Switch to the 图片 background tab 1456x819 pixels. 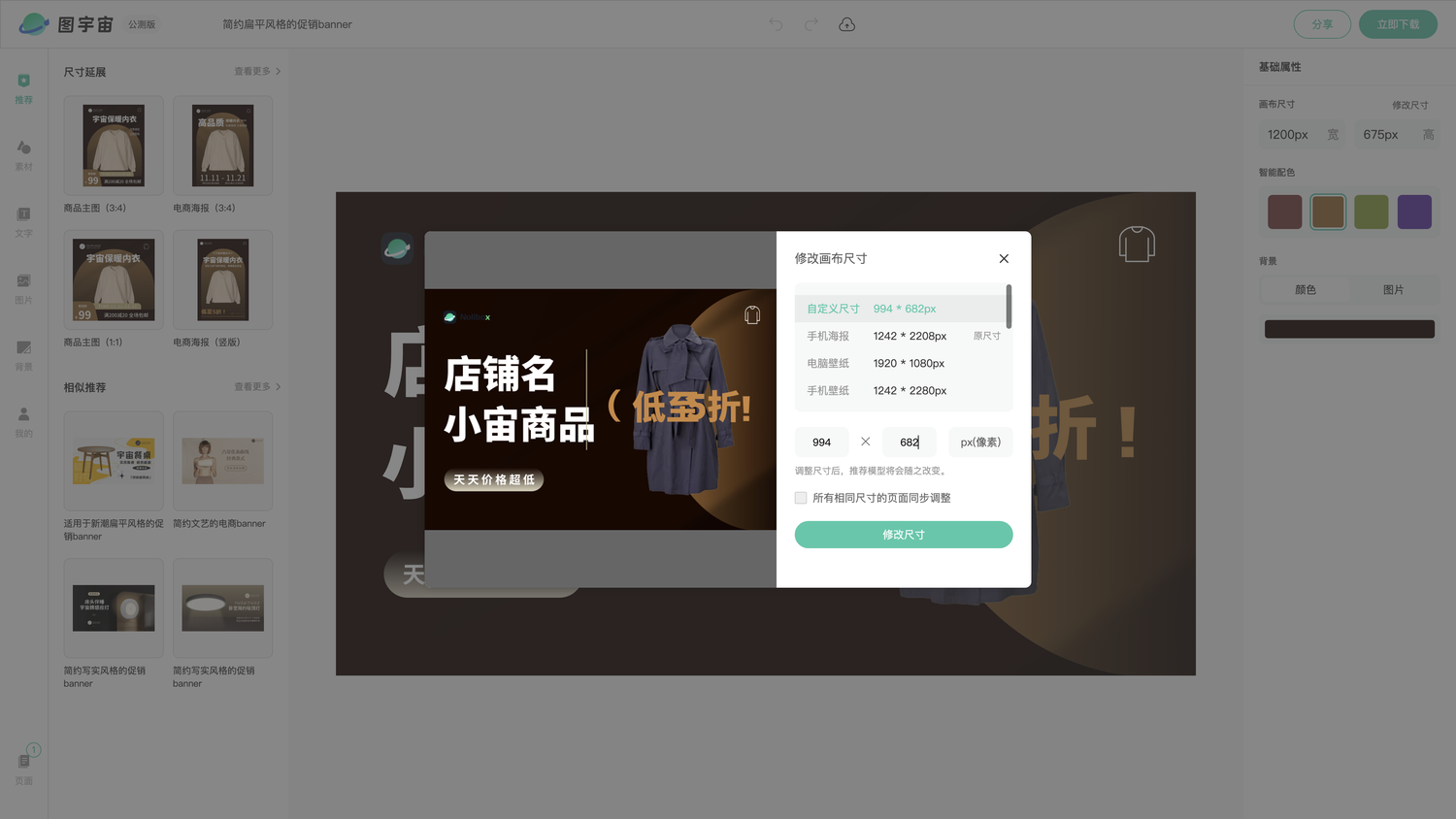coord(1393,289)
